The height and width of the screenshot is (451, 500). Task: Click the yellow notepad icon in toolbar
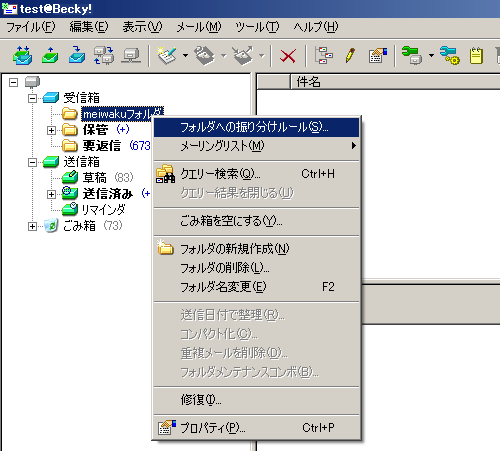pos(476,56)
